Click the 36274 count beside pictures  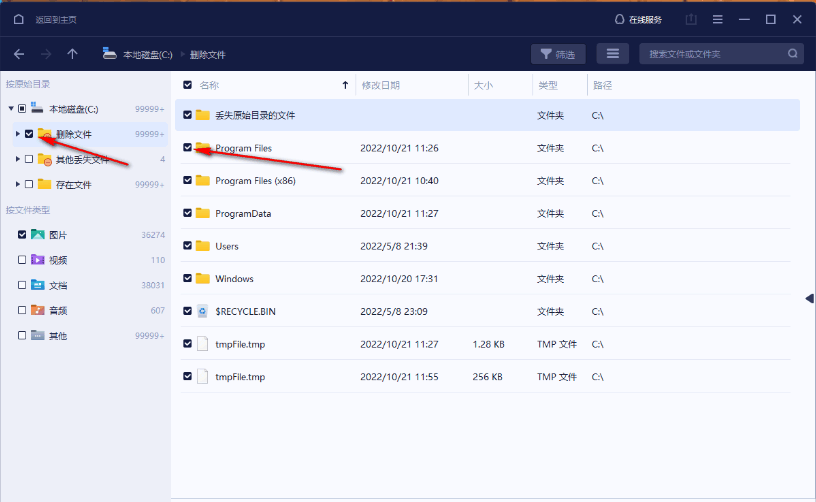tap(153, 235)
